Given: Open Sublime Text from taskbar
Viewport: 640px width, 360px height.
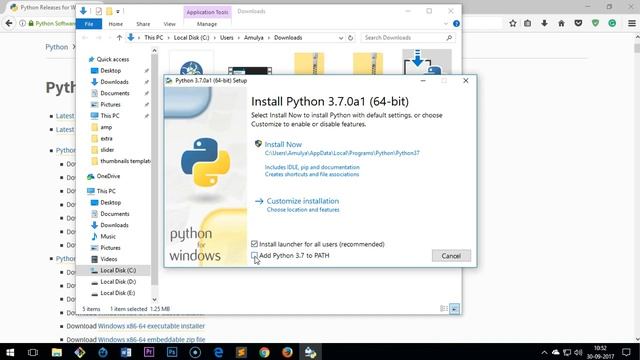Looking at the screenshot, I should pyautogui.click(x=241, y=352).
